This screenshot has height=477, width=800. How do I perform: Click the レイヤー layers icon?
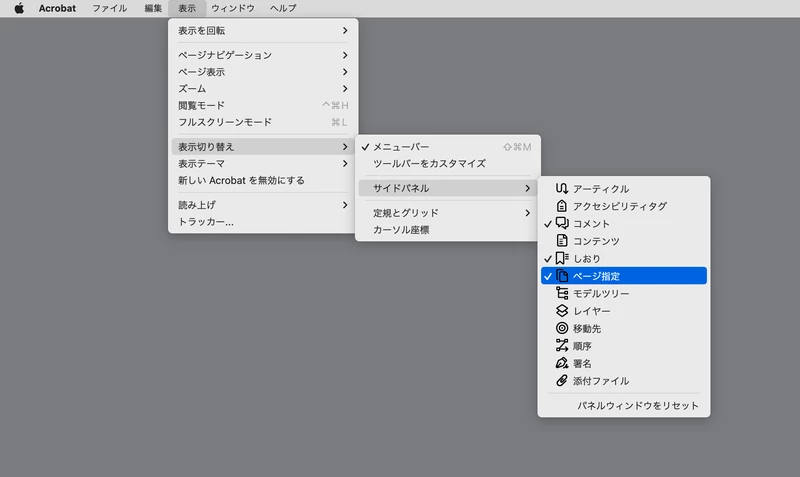562,310
